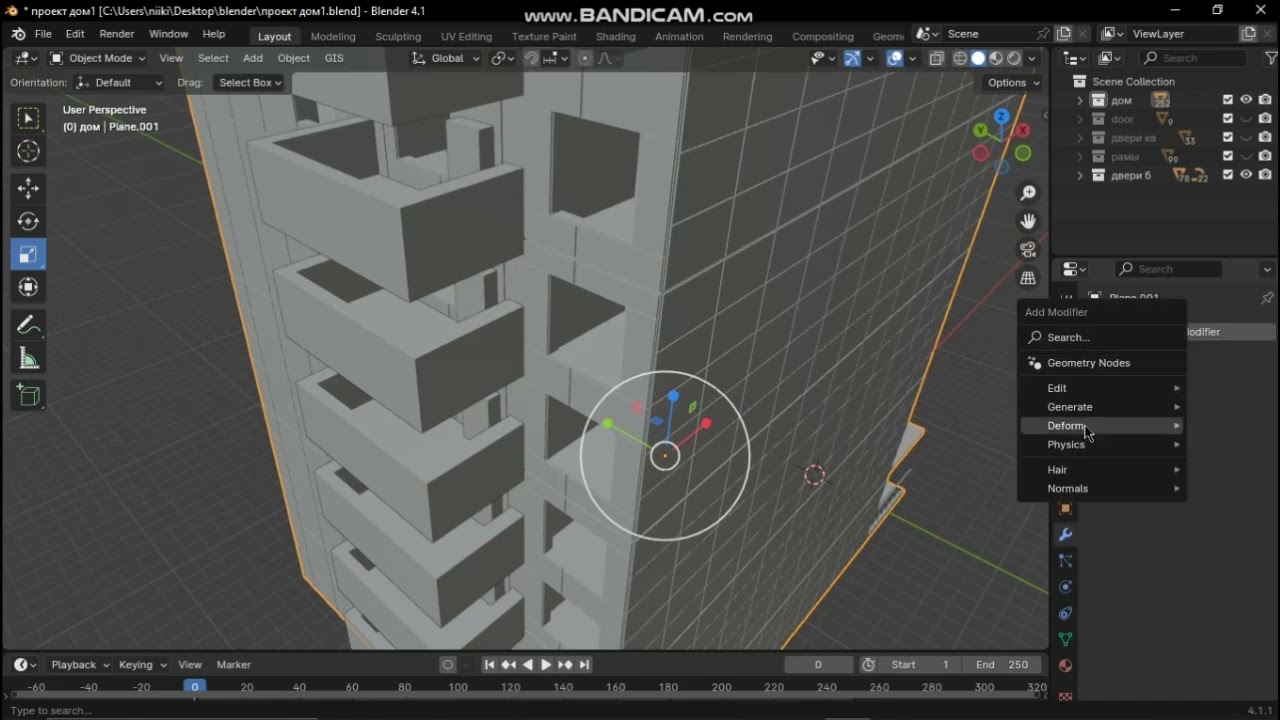This screenshot has height=720, width=1280.
Task: Hide дом collection with eye icon
Action: pos(1246,100)
